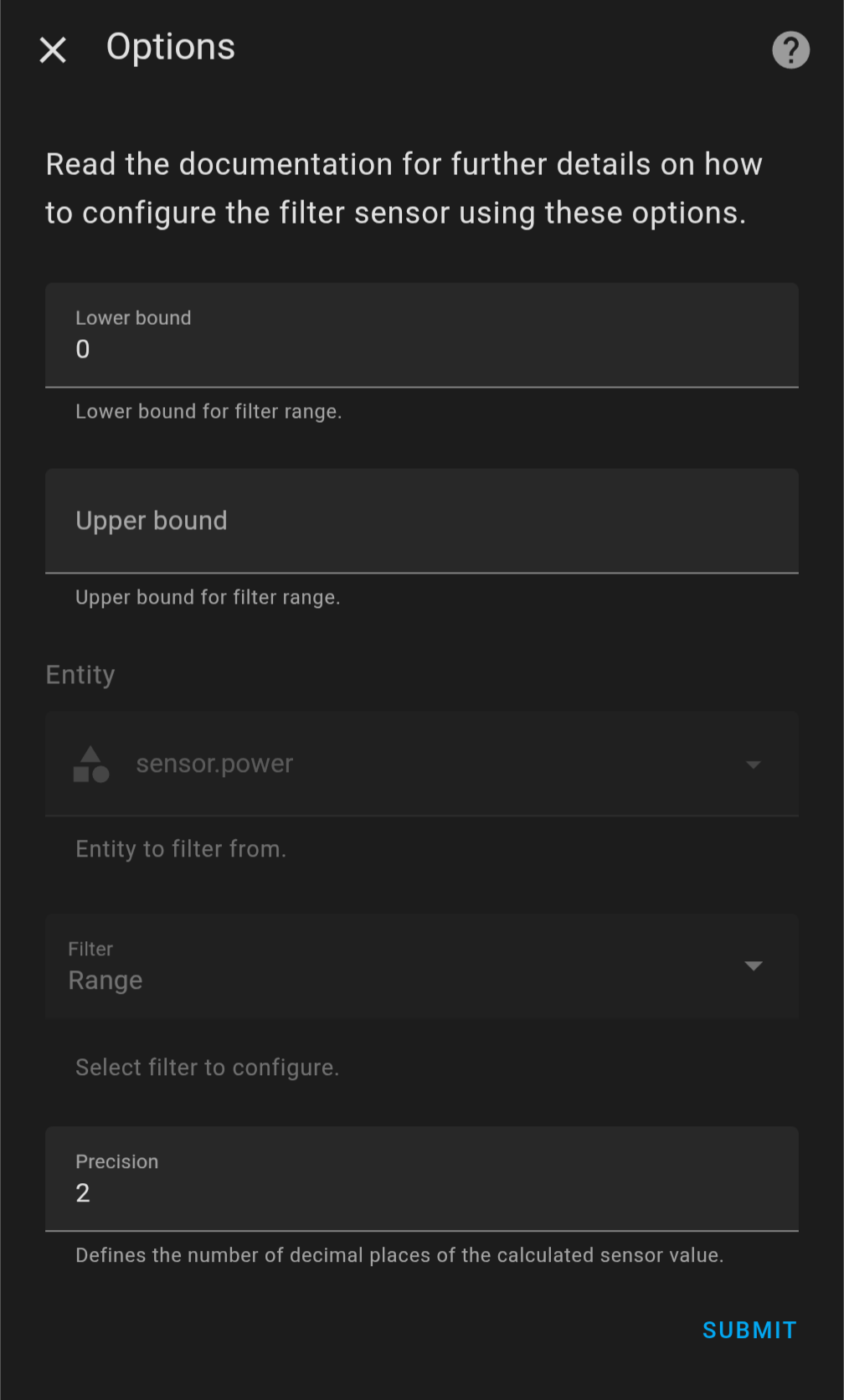Click the 'Upper bound for filter range' hint
The image size is (844, 1400).
[208, 598]
